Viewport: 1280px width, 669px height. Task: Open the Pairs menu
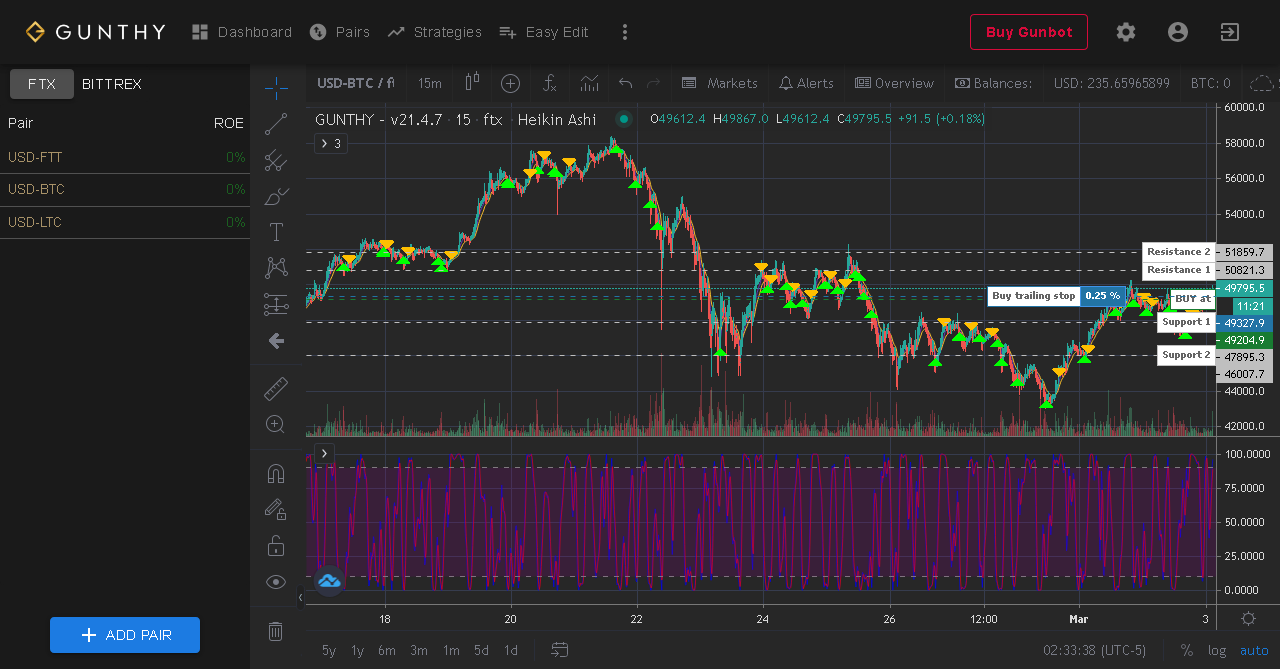(x=339, y=32)
